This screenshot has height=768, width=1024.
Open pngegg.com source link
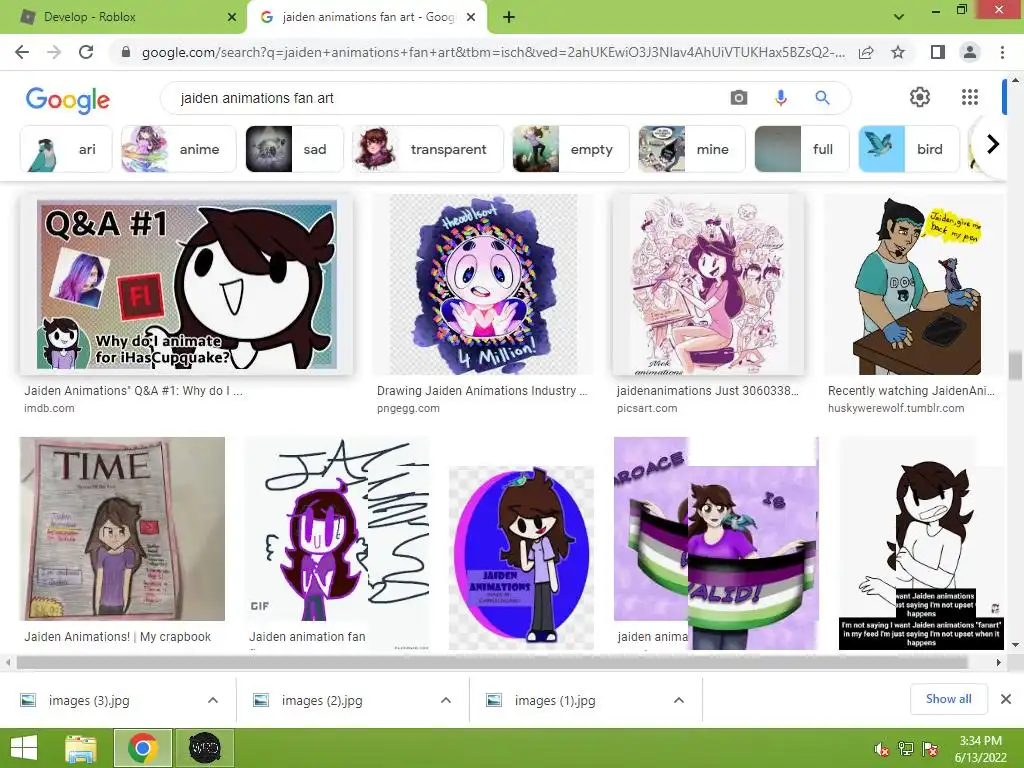408,408
